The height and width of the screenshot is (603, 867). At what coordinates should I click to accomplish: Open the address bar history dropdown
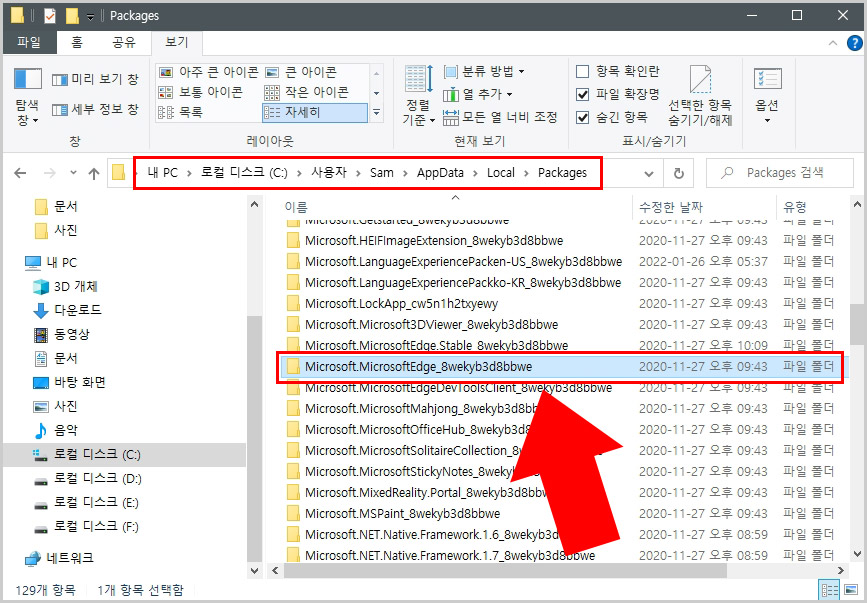tap(649, 174)
